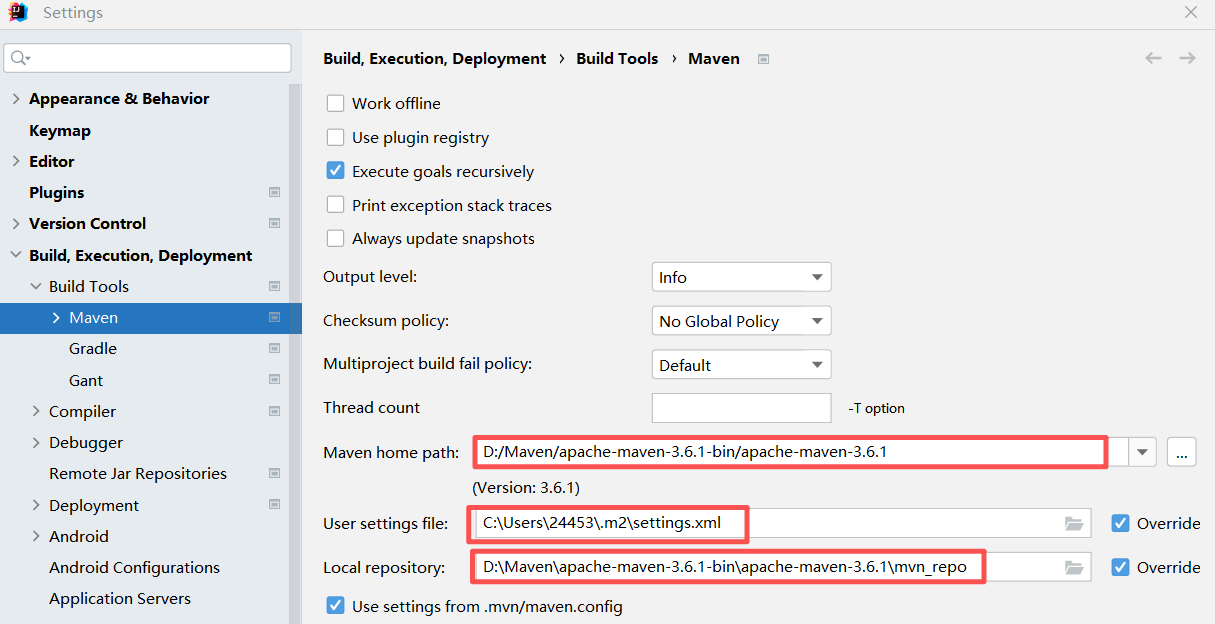Screen dimensions: 1215x624
Task: Select Plugins in the settings tree
Action: point(57,192)
